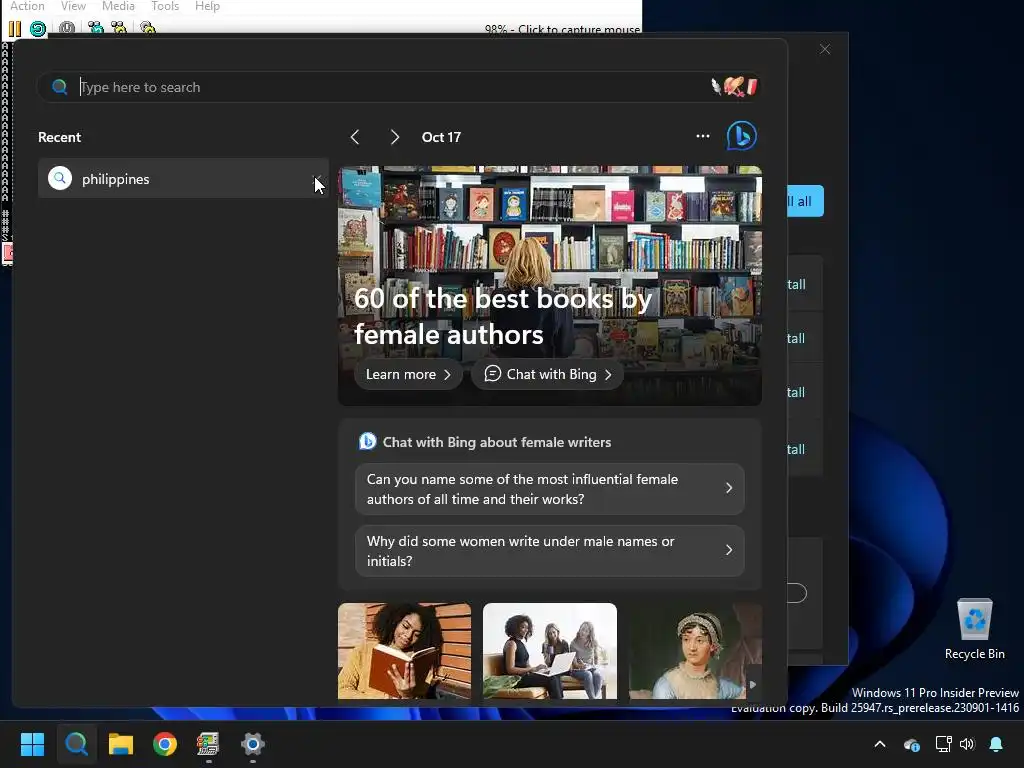Click the Chat with Bing button
Image resolution: width=1024 pixels, height=768 pixels.
[x=547, y=374]
